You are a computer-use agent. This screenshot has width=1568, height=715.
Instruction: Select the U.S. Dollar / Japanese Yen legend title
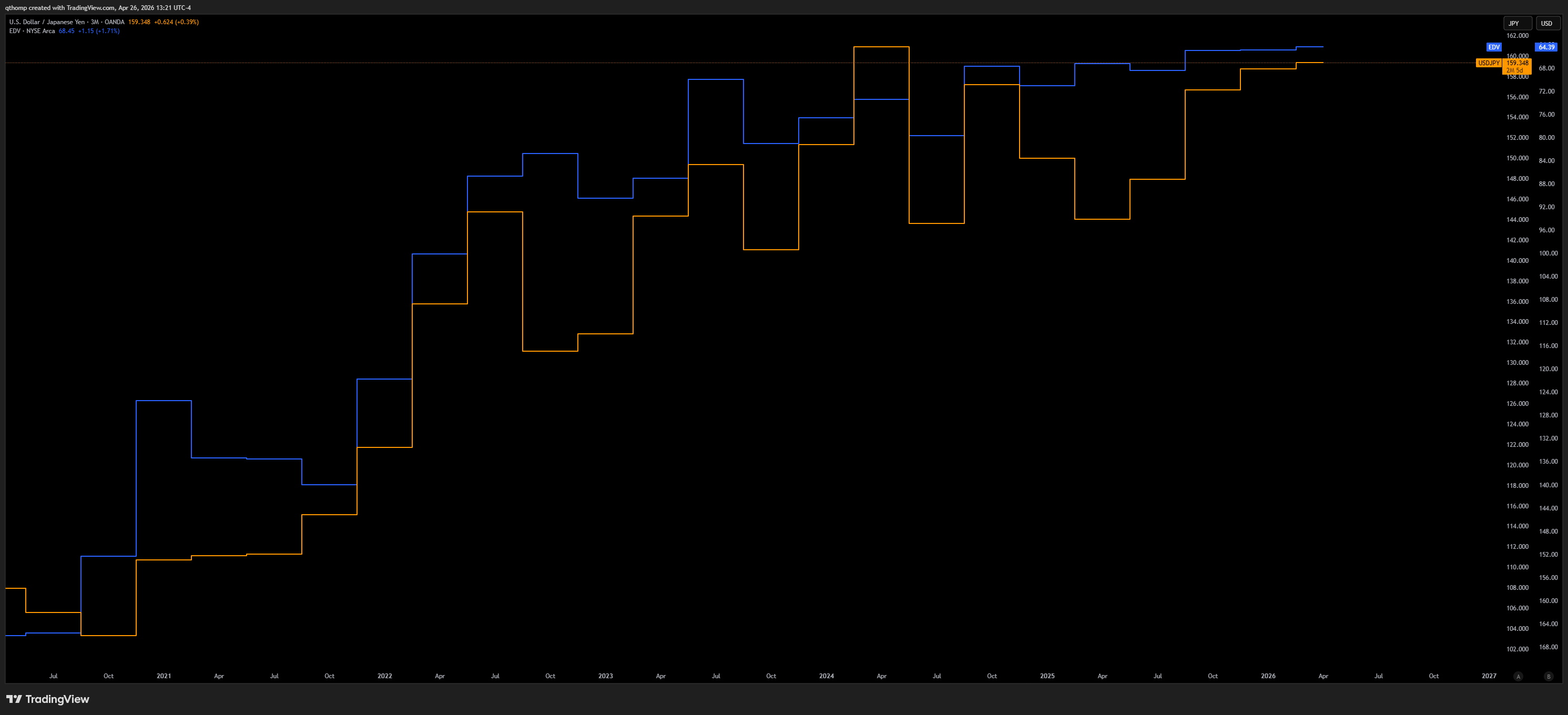click(x=47, y=22)
